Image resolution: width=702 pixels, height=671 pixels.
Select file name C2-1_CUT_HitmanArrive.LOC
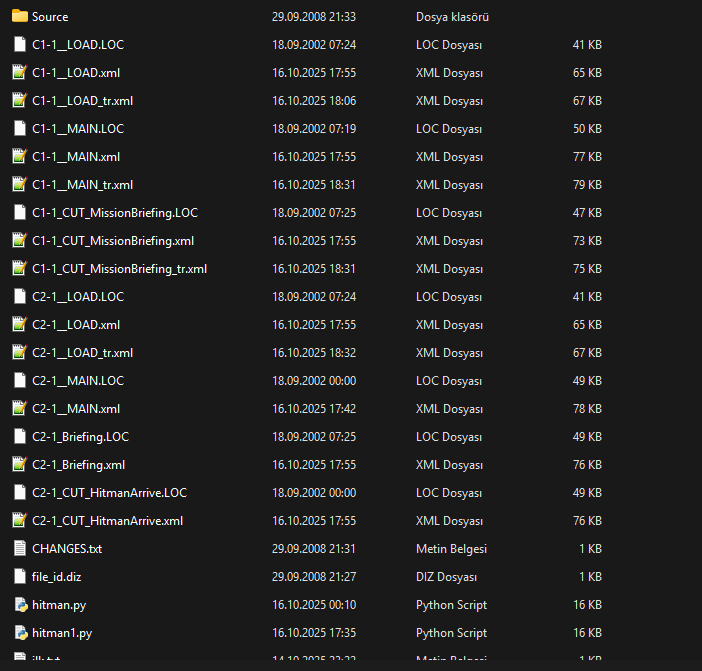(x=109, y=493)
